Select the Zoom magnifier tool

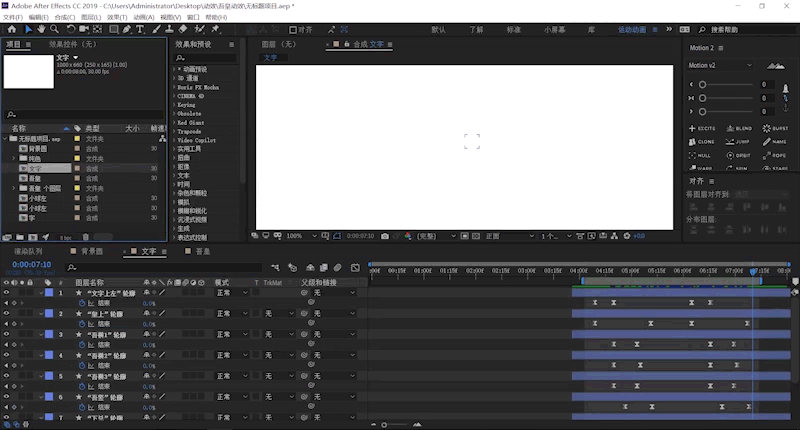(55, 30)
